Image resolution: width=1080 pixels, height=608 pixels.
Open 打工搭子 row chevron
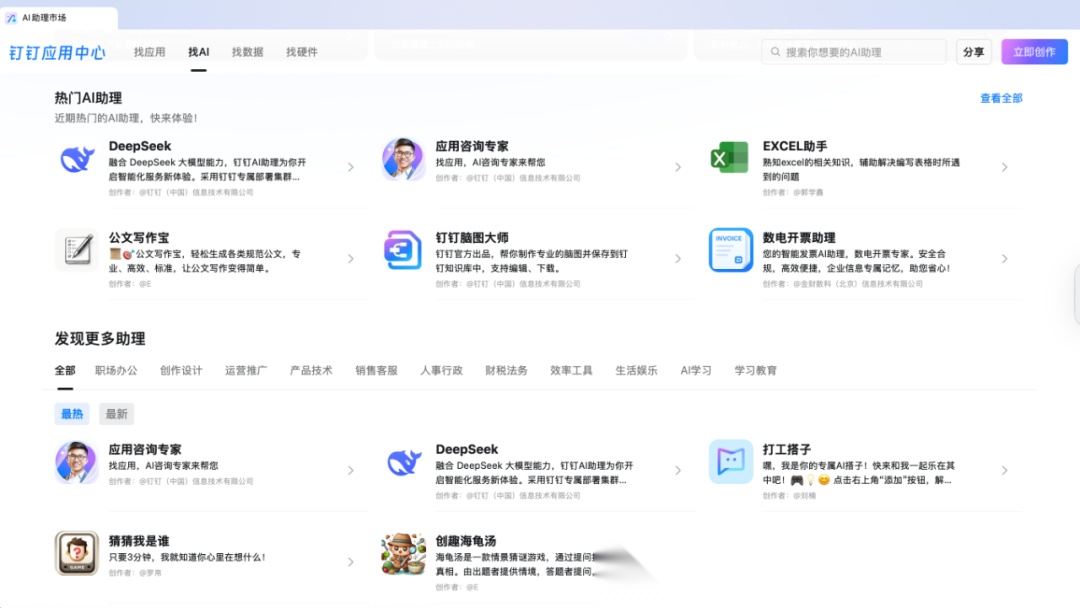(1004, 470)
